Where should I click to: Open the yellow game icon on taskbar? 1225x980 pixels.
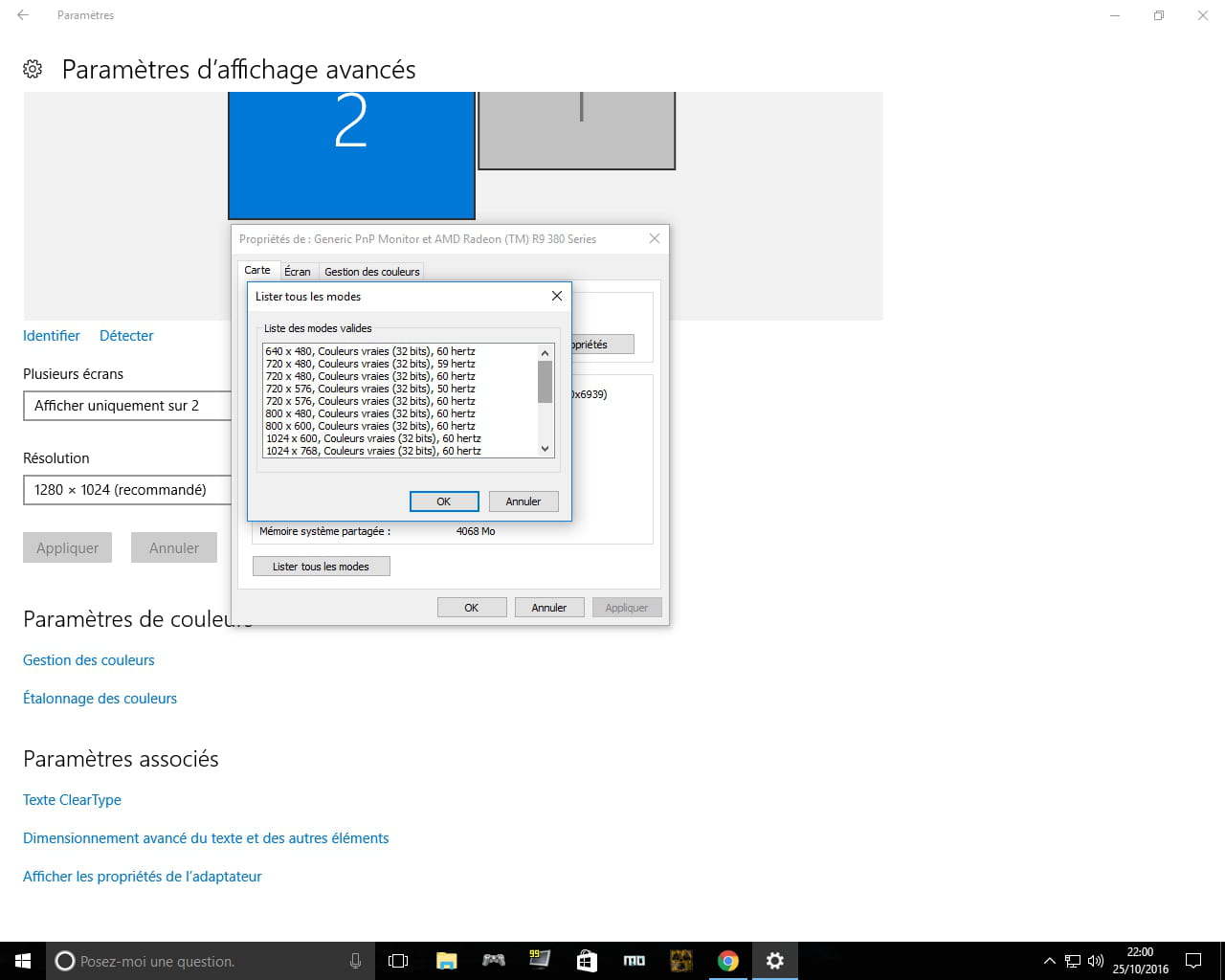[680, 961]
